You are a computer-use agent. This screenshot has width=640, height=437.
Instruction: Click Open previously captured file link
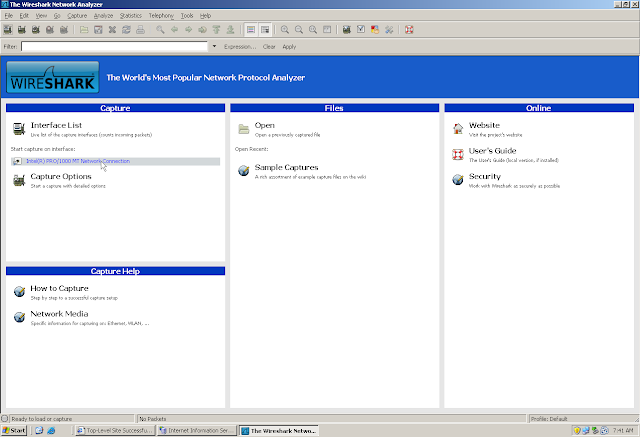(264, 125)
